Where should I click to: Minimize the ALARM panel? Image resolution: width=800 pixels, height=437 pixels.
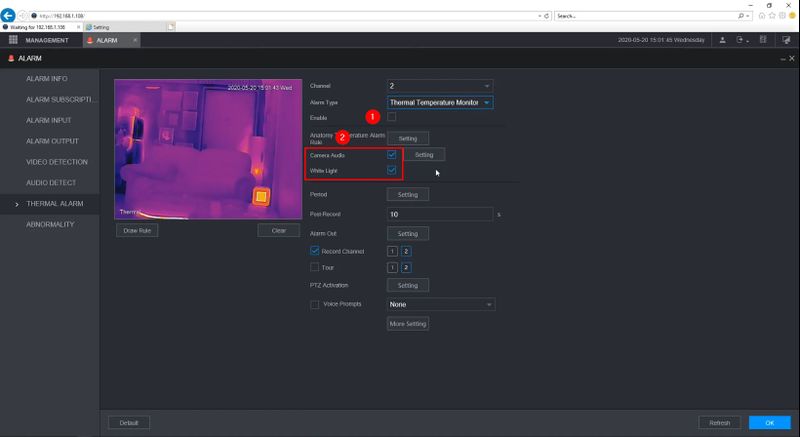783,59
